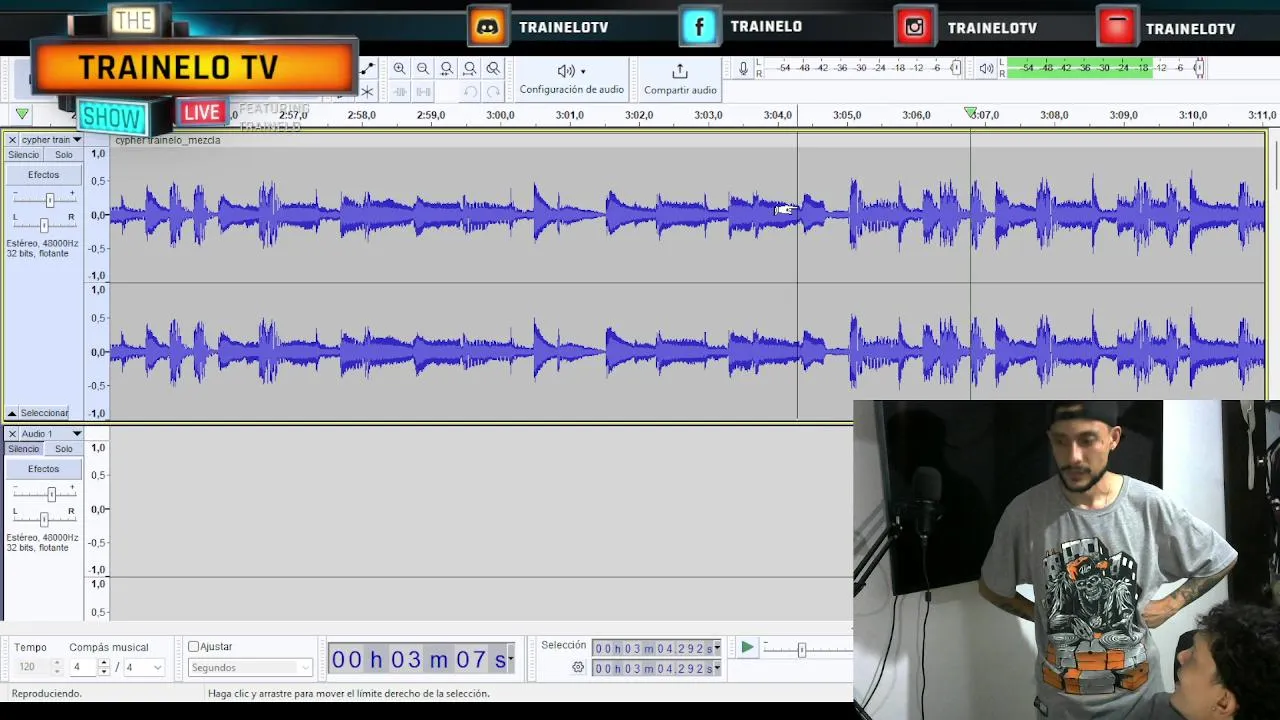
Task: Click the green timeline options triangle
Action: pyautogui.click(x=22, y=115)
